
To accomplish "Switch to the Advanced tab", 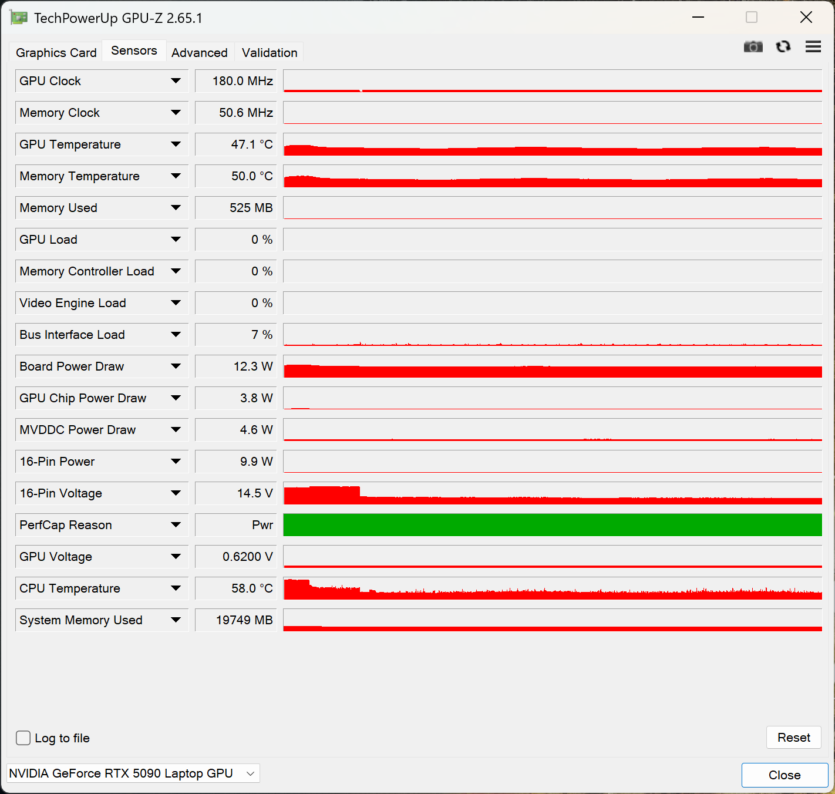I will coord(199,52).
